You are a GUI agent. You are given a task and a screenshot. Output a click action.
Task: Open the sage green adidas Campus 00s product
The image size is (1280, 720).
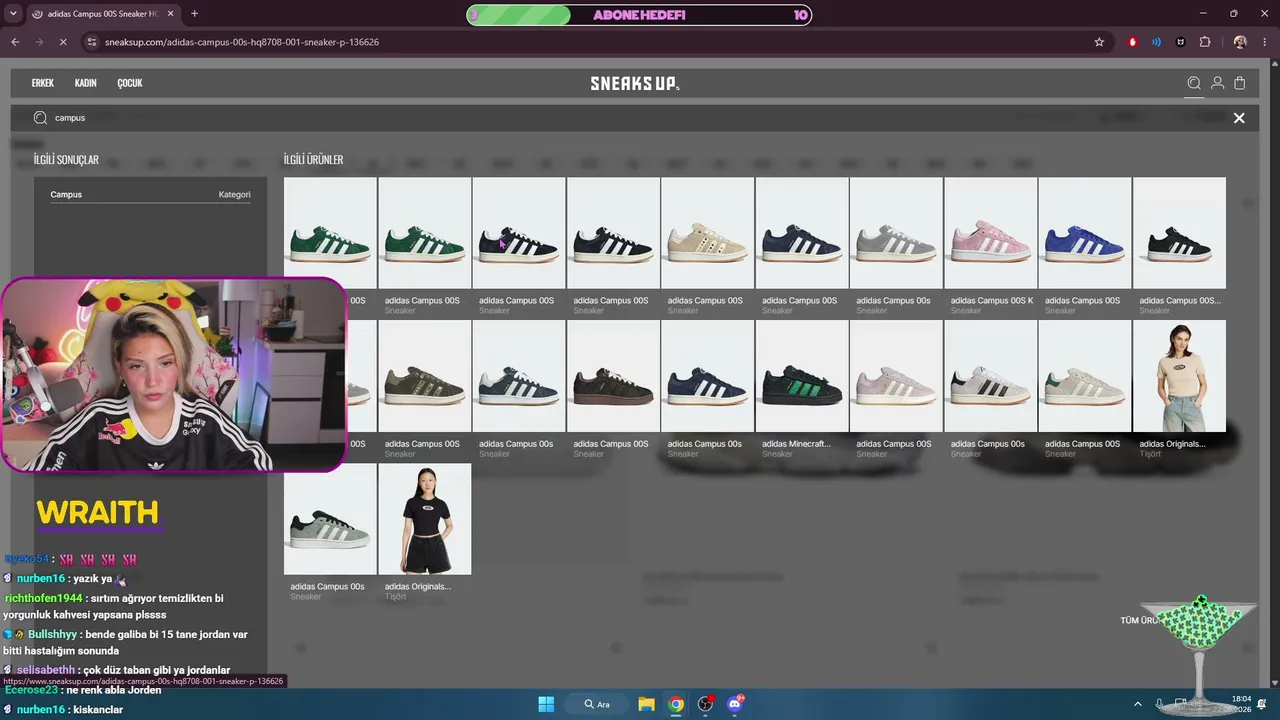point(330,533)
